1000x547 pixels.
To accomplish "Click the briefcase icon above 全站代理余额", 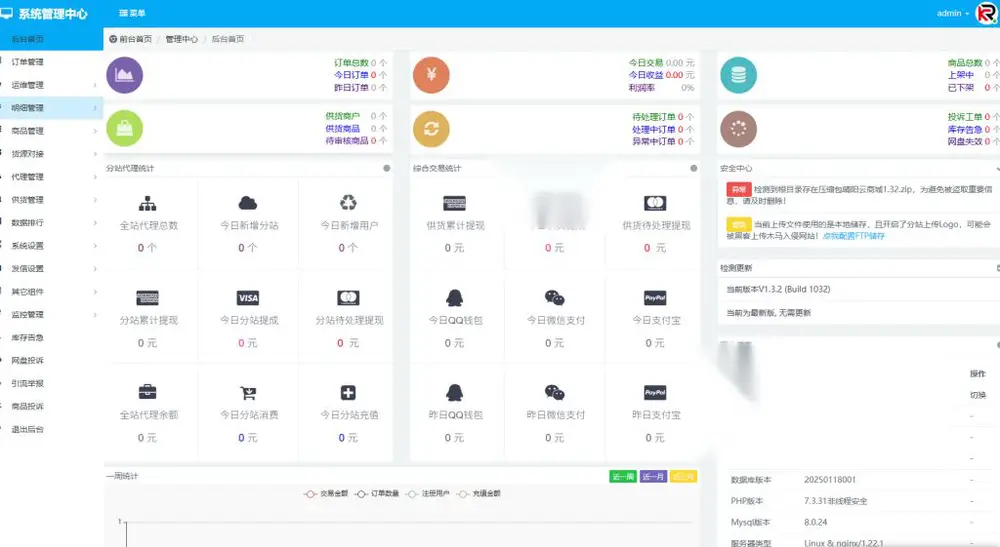I will (x=148, y=392).
